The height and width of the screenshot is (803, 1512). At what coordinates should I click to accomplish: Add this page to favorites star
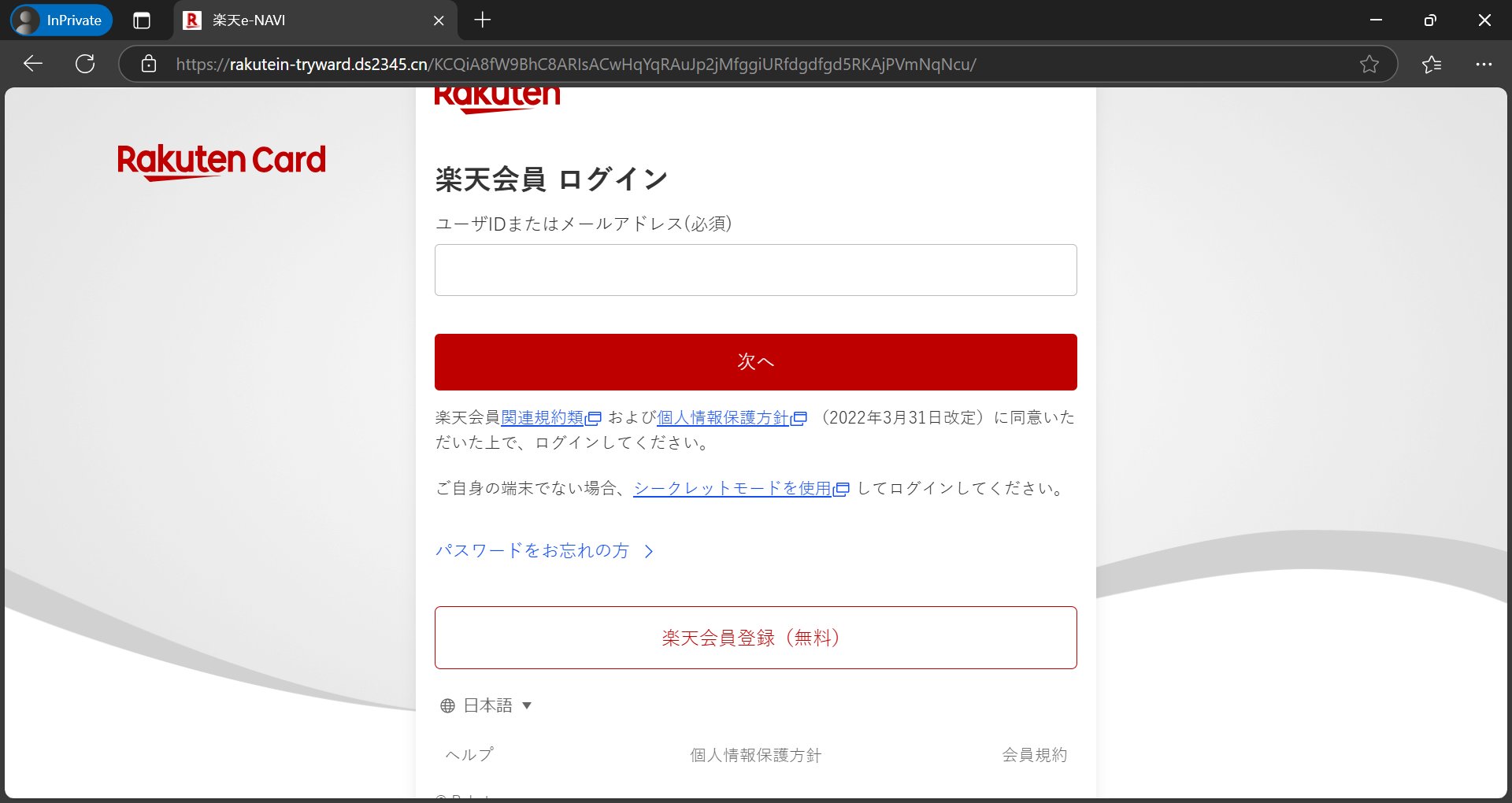(1369, 64)
